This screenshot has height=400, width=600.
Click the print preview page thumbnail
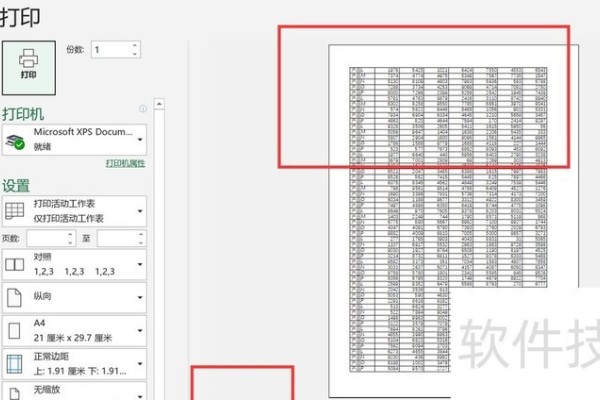pyautogui.click(x=453, y=221)
